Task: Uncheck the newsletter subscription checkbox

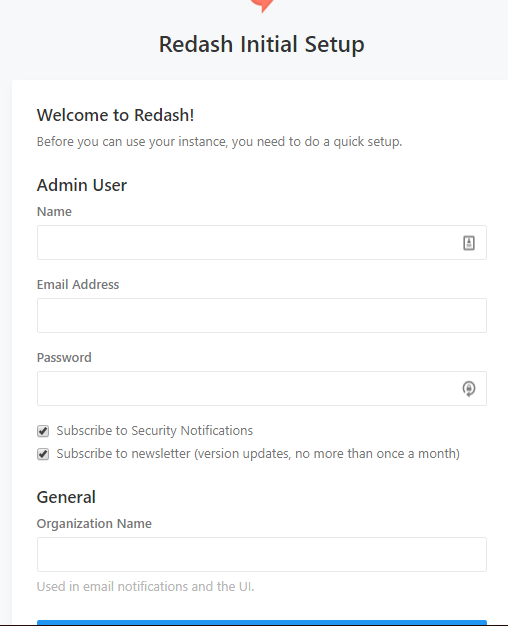Action: pyautogui.click(x=43, y=454)
